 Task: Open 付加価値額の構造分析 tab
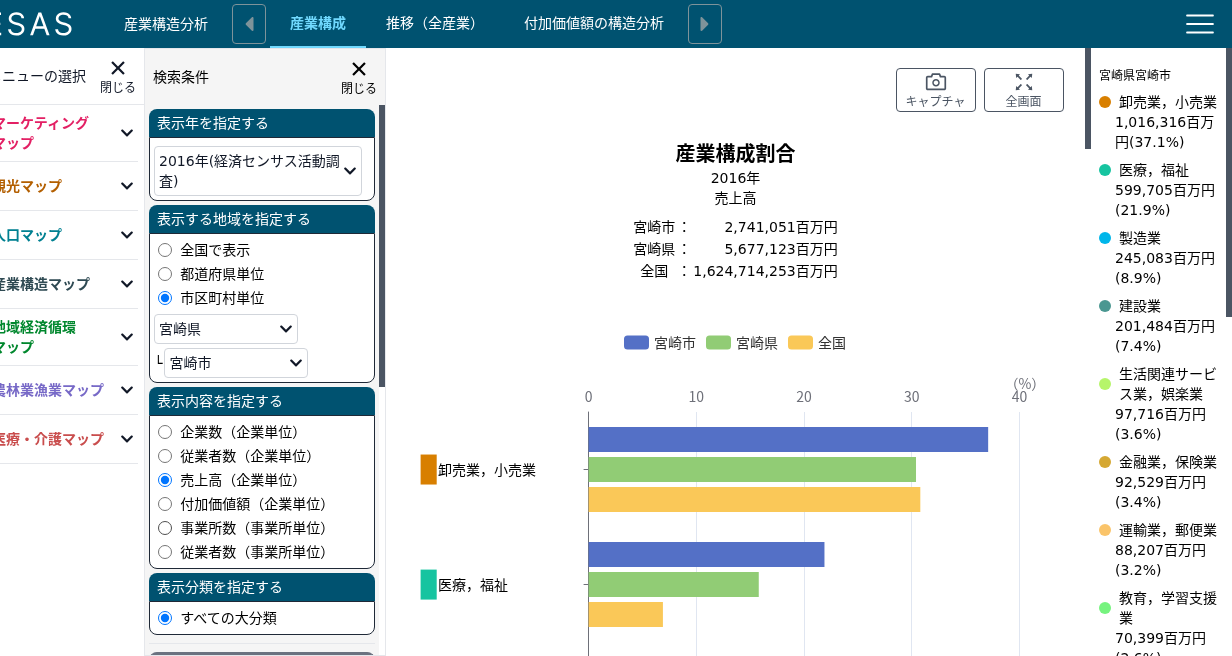tap(594, 24)
